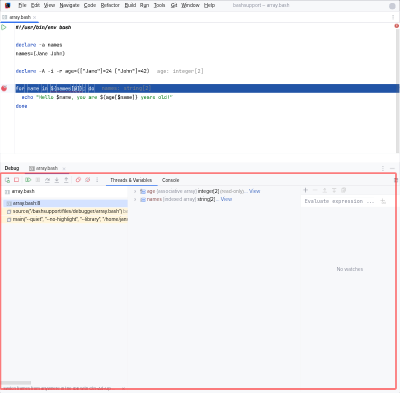Expand the names variable node
Screen dimensions: 400x393
(135, 199)
